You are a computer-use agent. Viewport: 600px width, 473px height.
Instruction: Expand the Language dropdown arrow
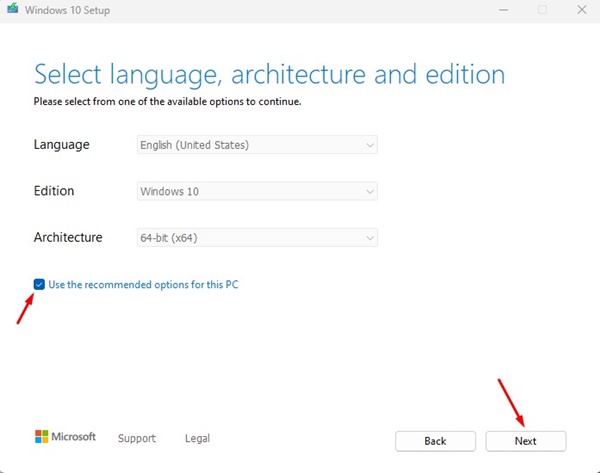[x=370, y=145]
